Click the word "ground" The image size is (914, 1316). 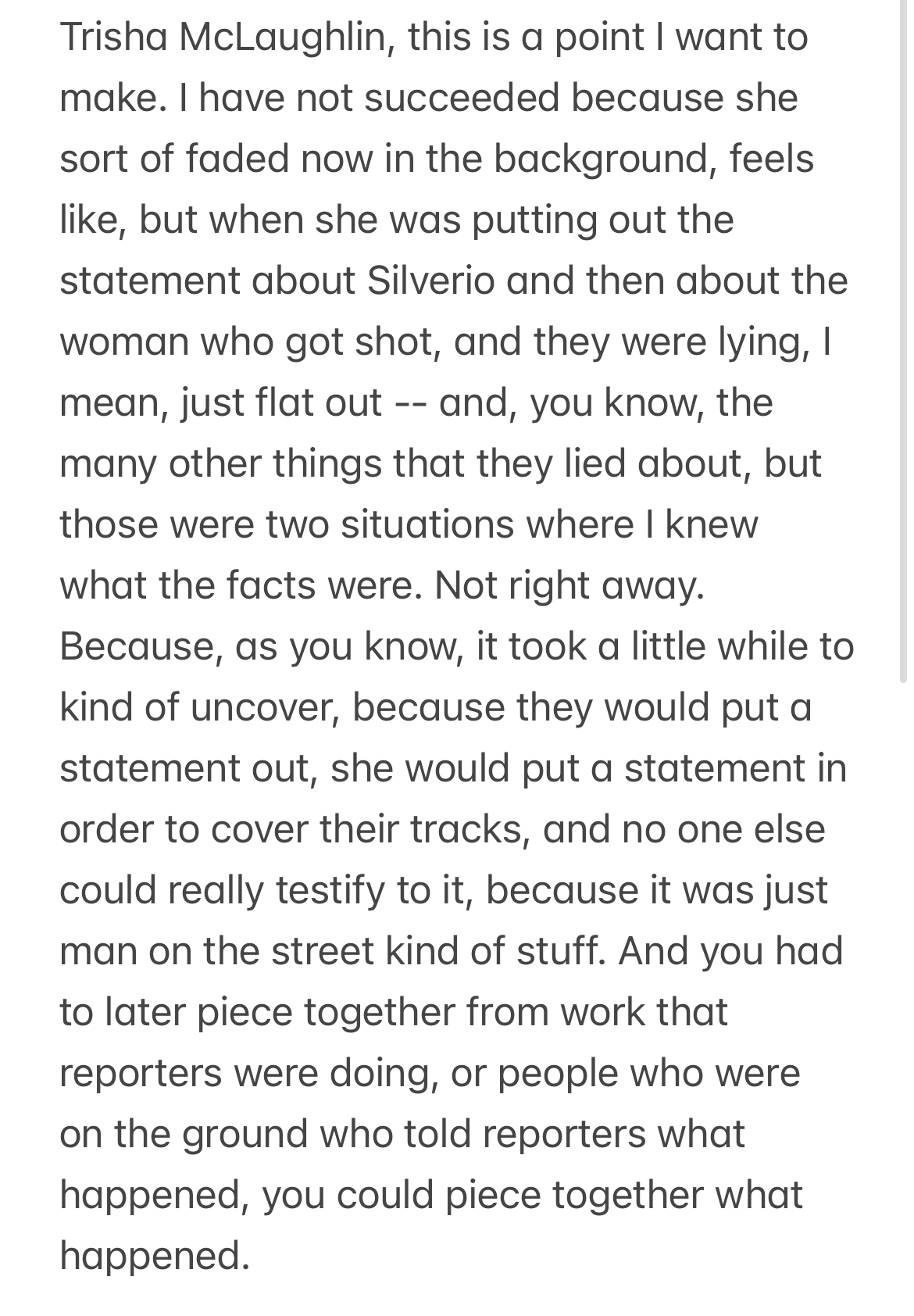[245, 1134]
